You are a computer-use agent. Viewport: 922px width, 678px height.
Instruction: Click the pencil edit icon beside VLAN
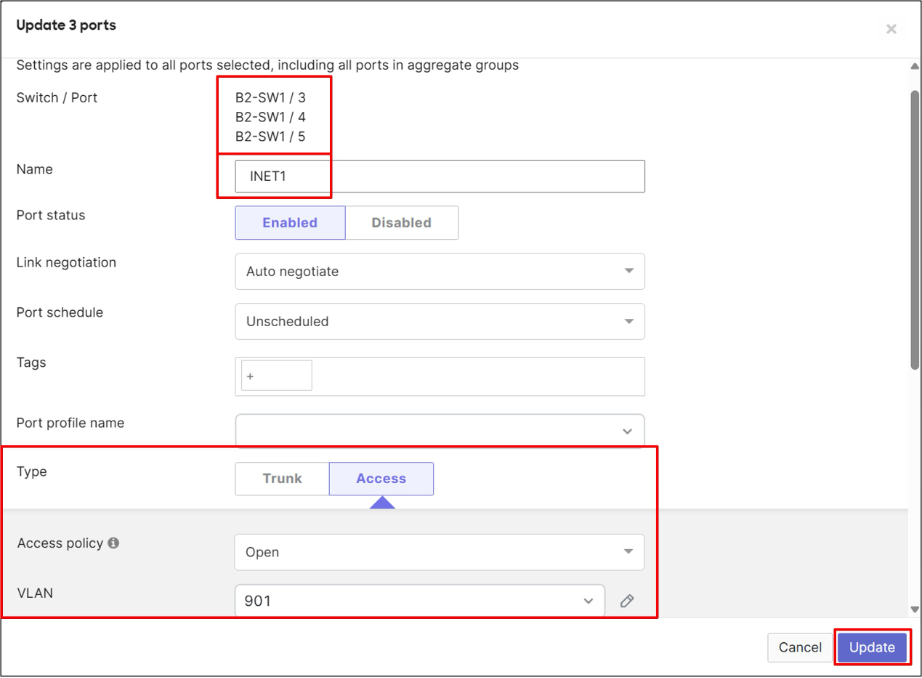coord(627,600)
